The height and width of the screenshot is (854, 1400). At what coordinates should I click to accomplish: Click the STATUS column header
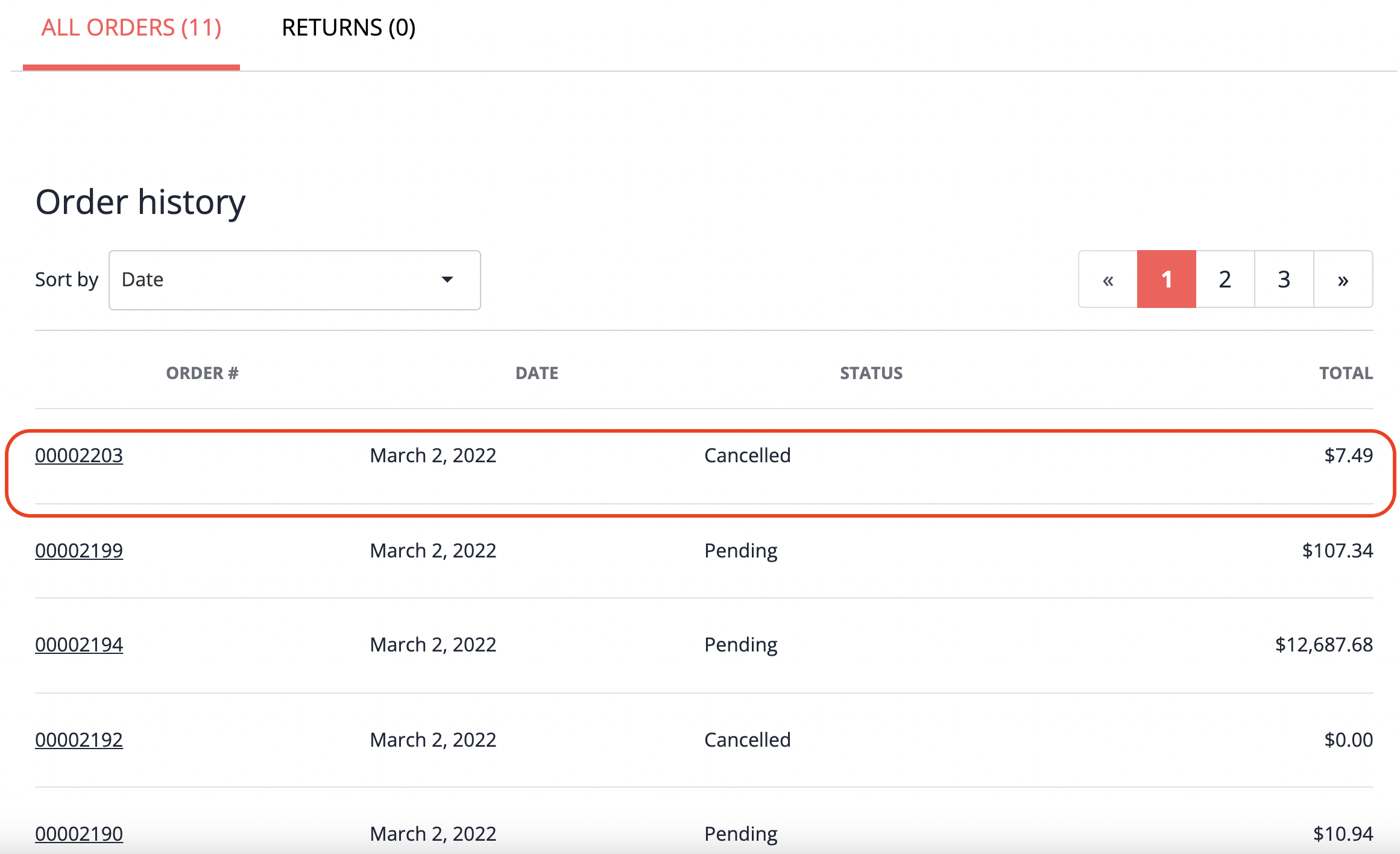tap(871, 372)
